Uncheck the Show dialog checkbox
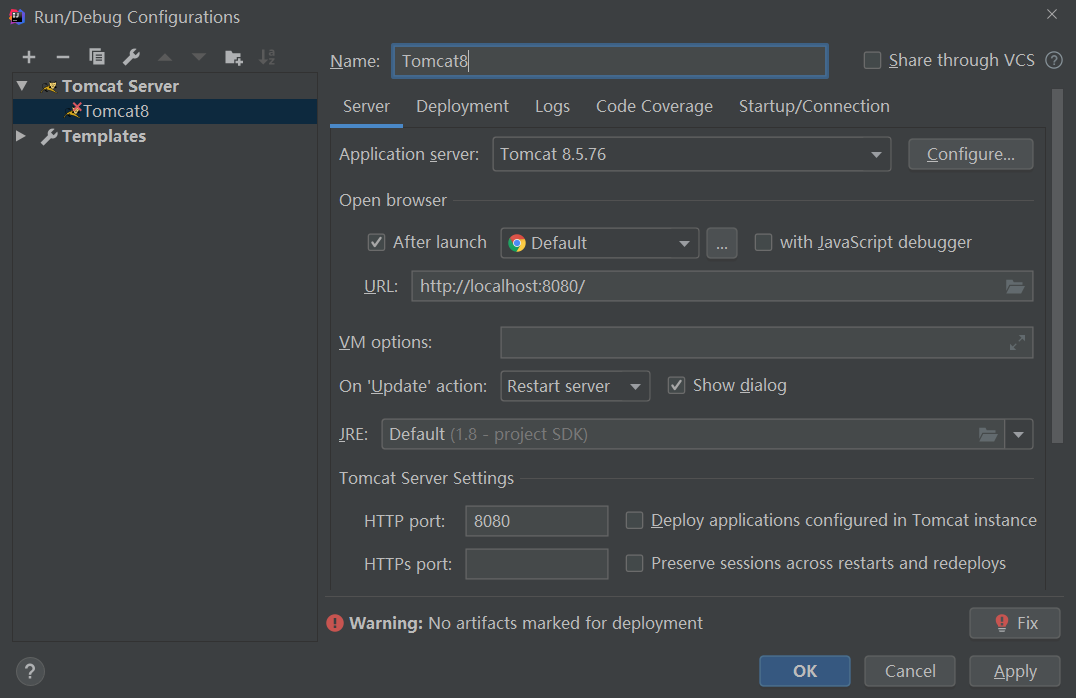The width and height of the screenshot is (1076, 698). tap(677, 385)
